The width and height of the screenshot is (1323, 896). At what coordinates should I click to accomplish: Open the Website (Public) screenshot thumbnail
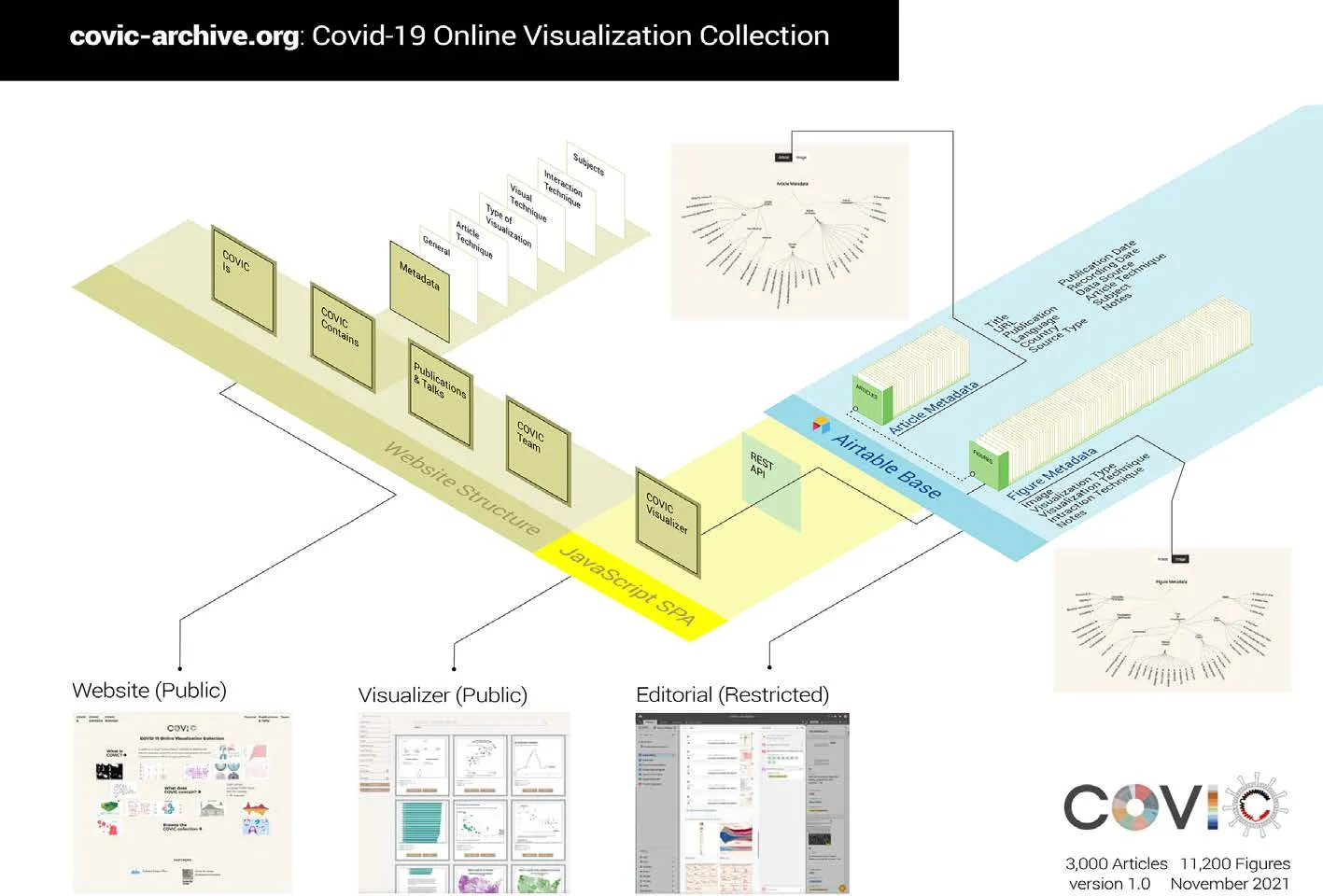pyautogui.click(x=183, y=803)
